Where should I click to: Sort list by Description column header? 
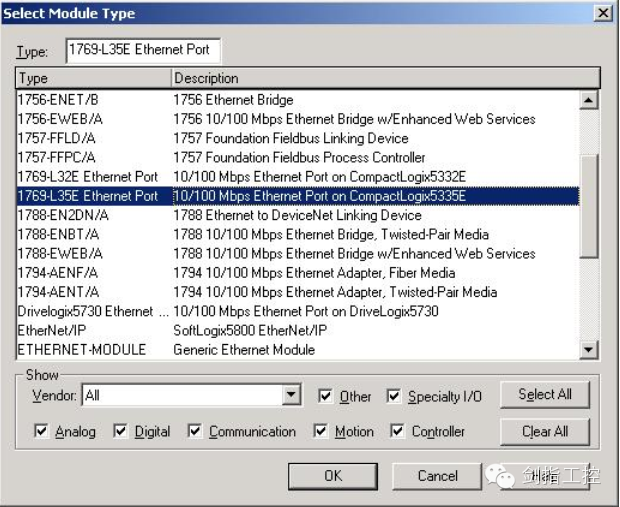coord(385,78)
